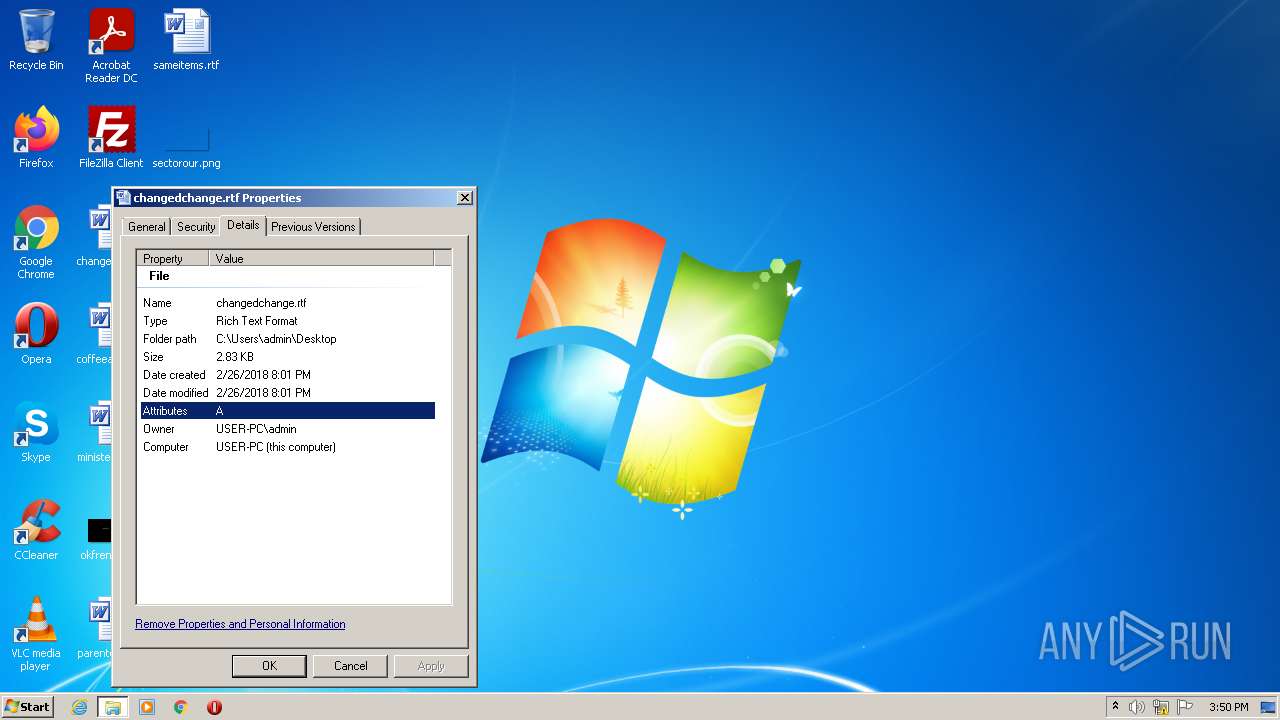The width and height of the screenshot is (1280, 720).
Task: Click the 3:50 PM taskbar clock
Action: (x=1228, y=707)
